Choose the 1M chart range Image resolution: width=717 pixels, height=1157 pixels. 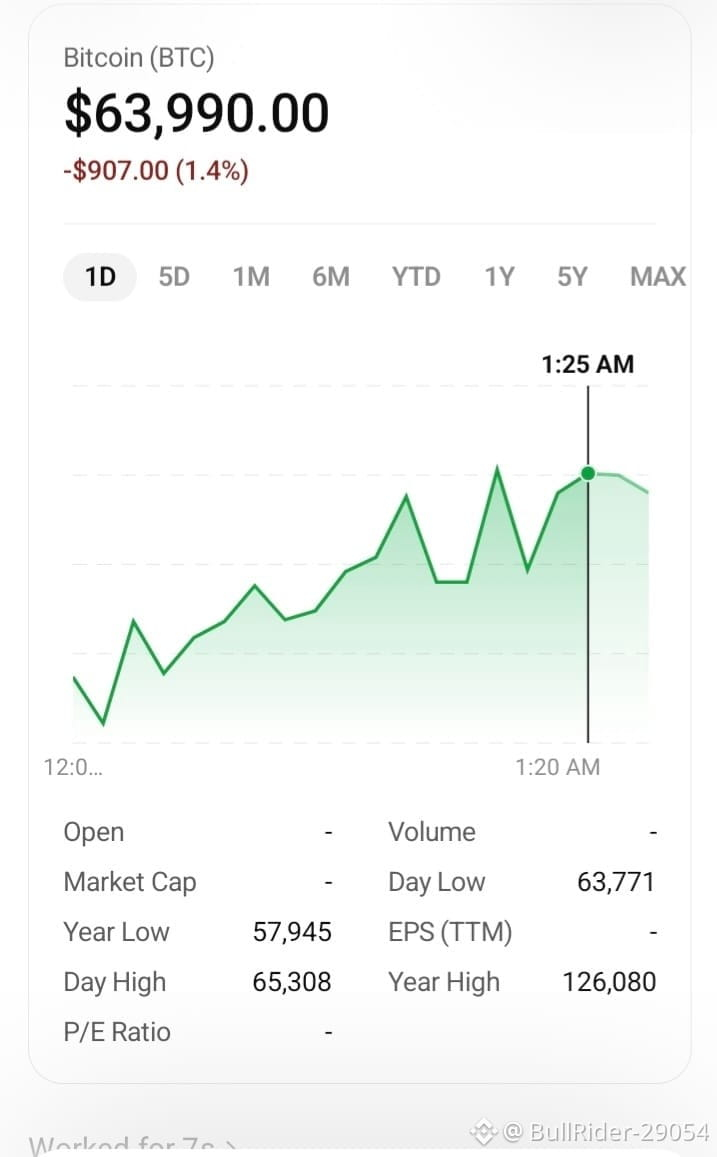251,277
